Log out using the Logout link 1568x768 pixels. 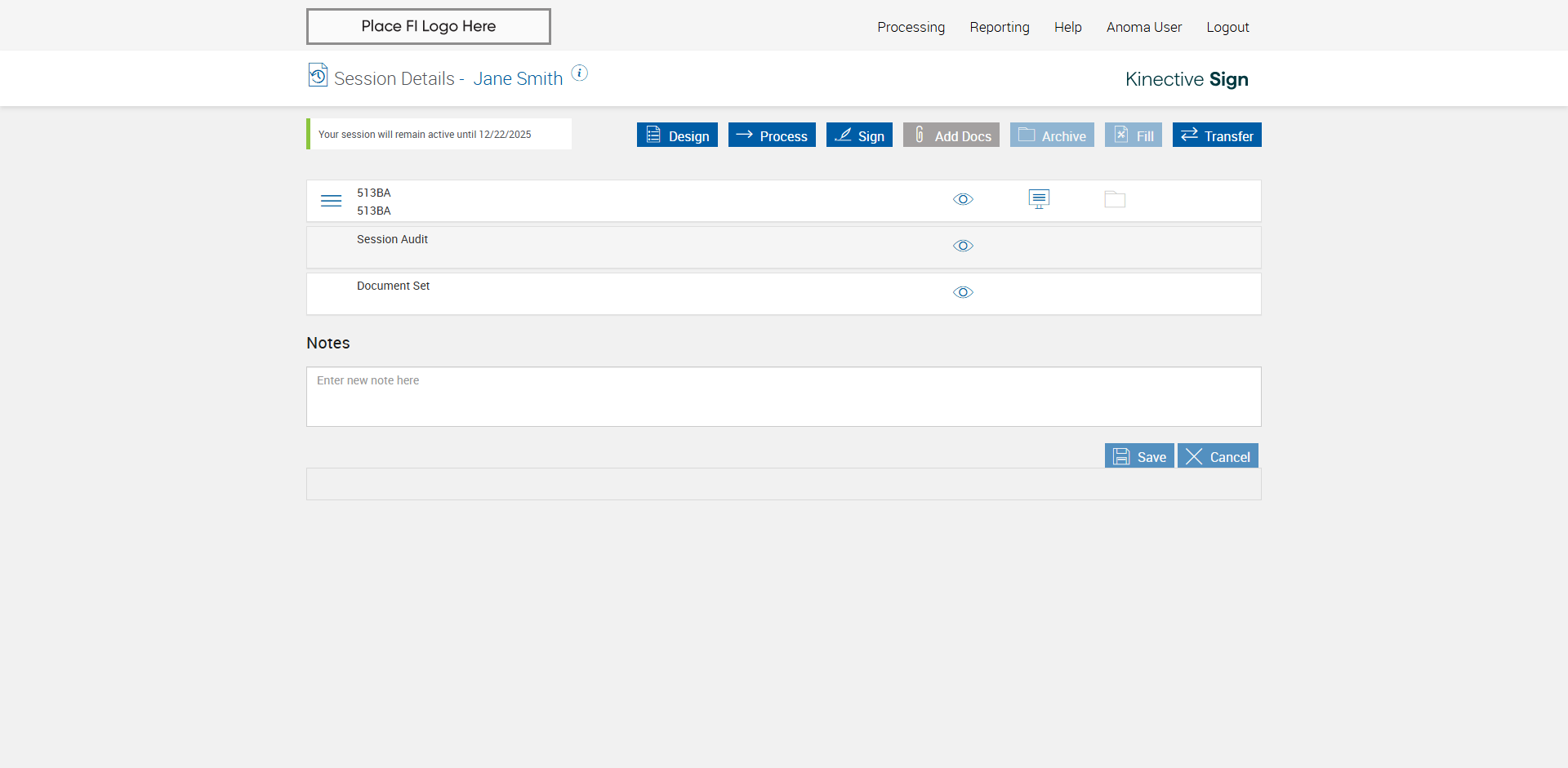(x=1227, y=27)
